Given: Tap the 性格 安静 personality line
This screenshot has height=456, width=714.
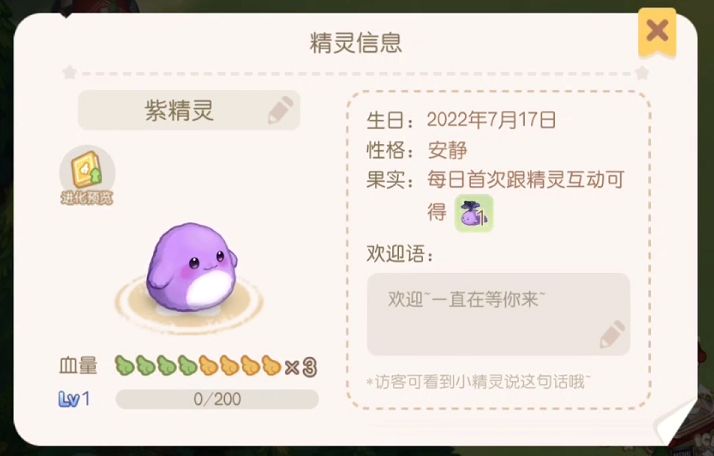Looking at the screenshot, I should (x=417, y=150).
